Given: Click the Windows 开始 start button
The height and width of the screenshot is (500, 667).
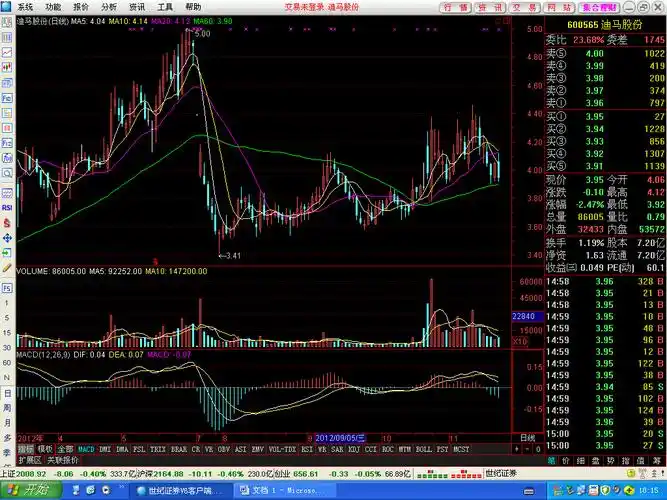Looking at the screenshot, I should [28, 490].
